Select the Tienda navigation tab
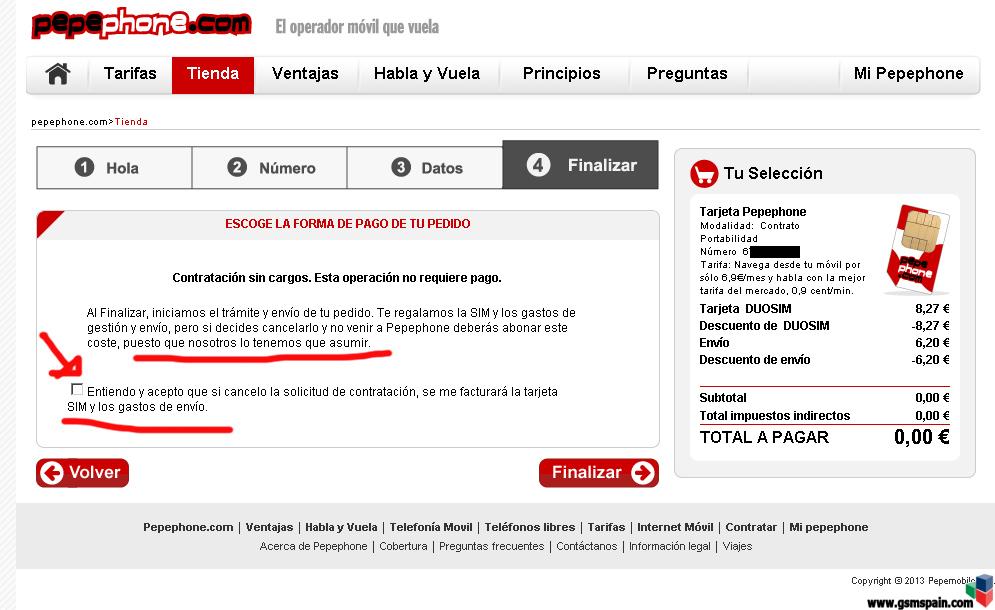This screenshot has width=995, height=610. tap(213, 75)
